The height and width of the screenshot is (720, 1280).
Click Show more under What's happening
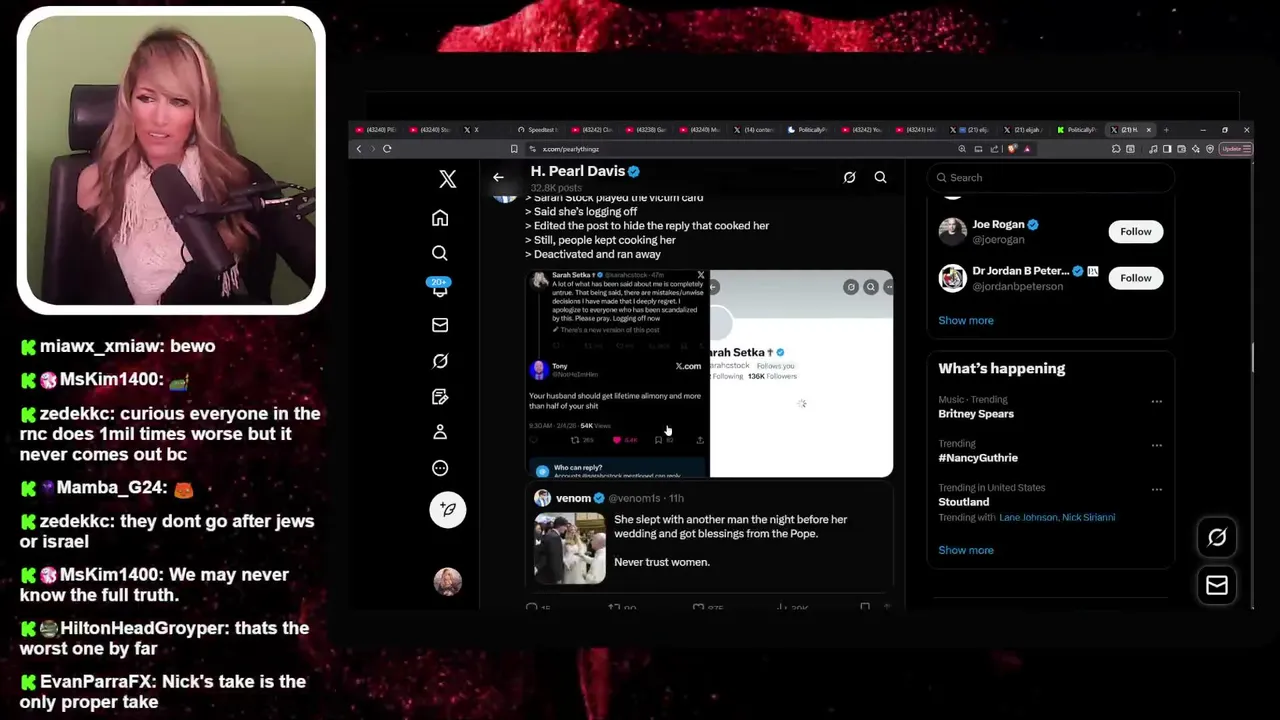point(966,551)
